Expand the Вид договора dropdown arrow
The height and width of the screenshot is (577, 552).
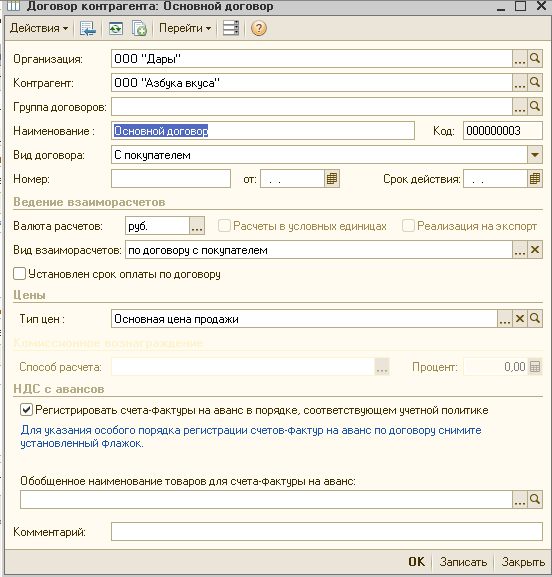point(535,155)
